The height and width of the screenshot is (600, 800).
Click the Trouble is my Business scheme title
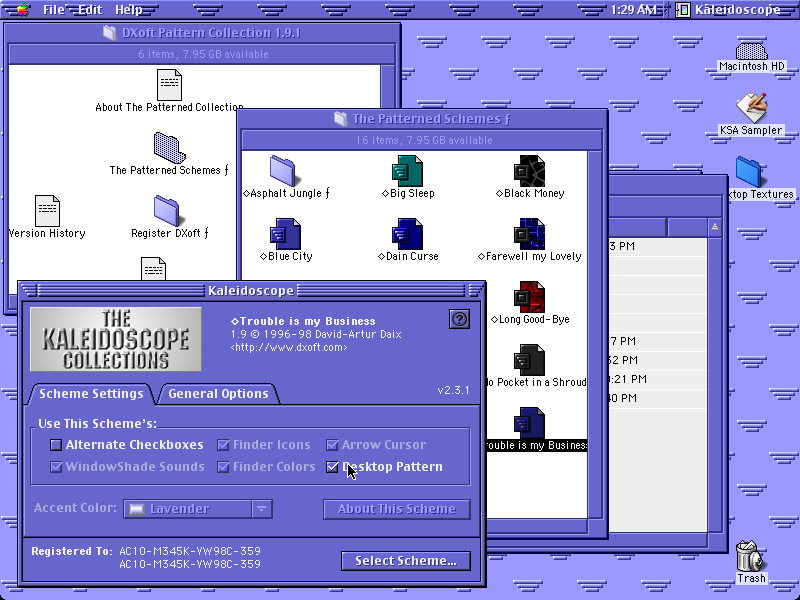(x=303, y=321)
